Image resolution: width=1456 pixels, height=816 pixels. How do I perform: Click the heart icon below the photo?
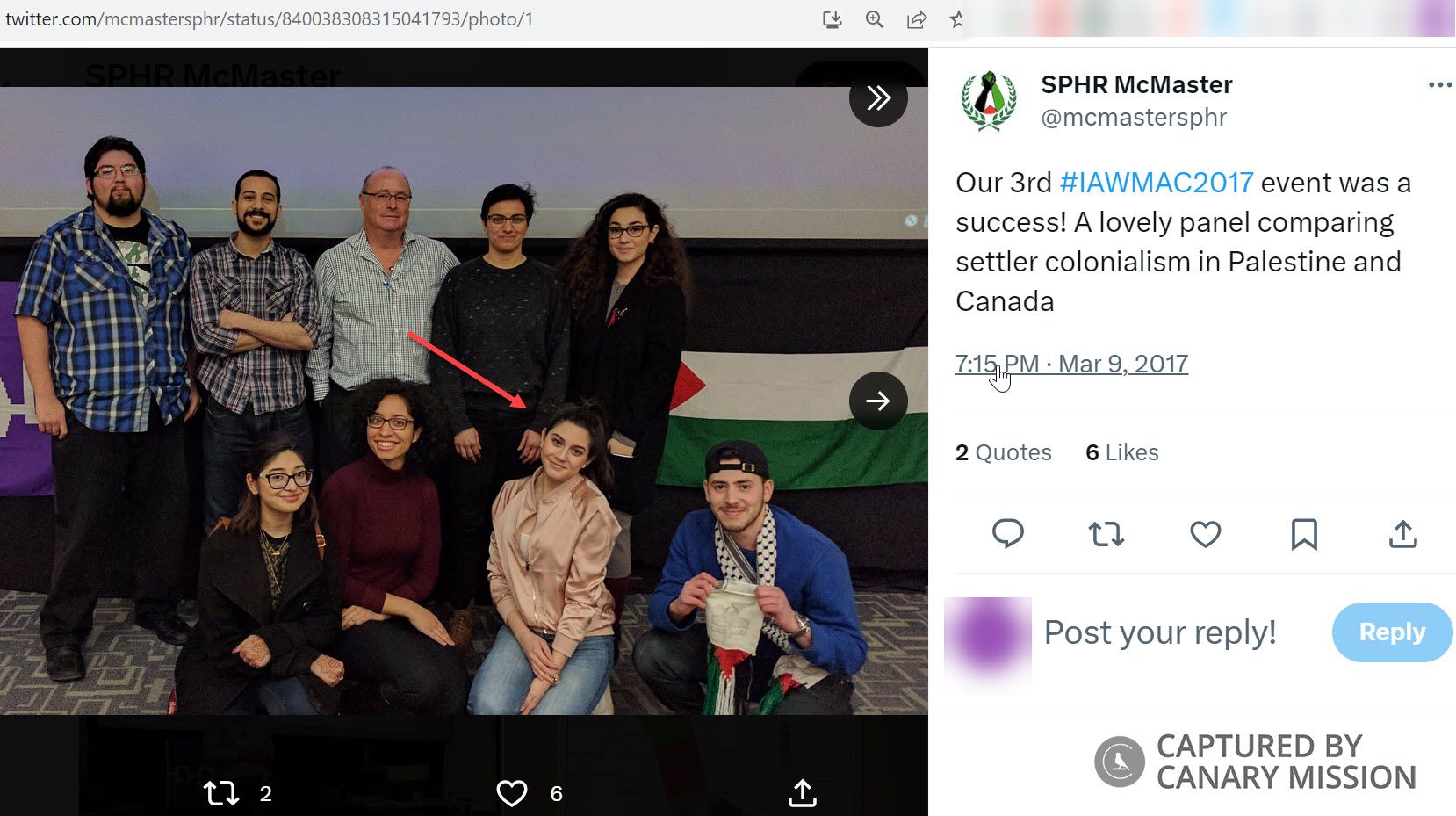tap(512, 793)
